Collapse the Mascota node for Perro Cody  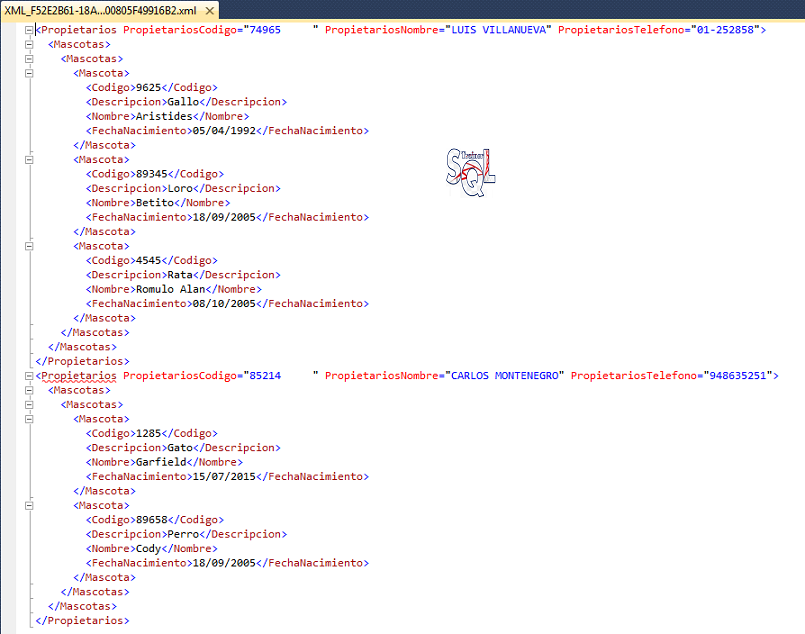click(29, 506)
